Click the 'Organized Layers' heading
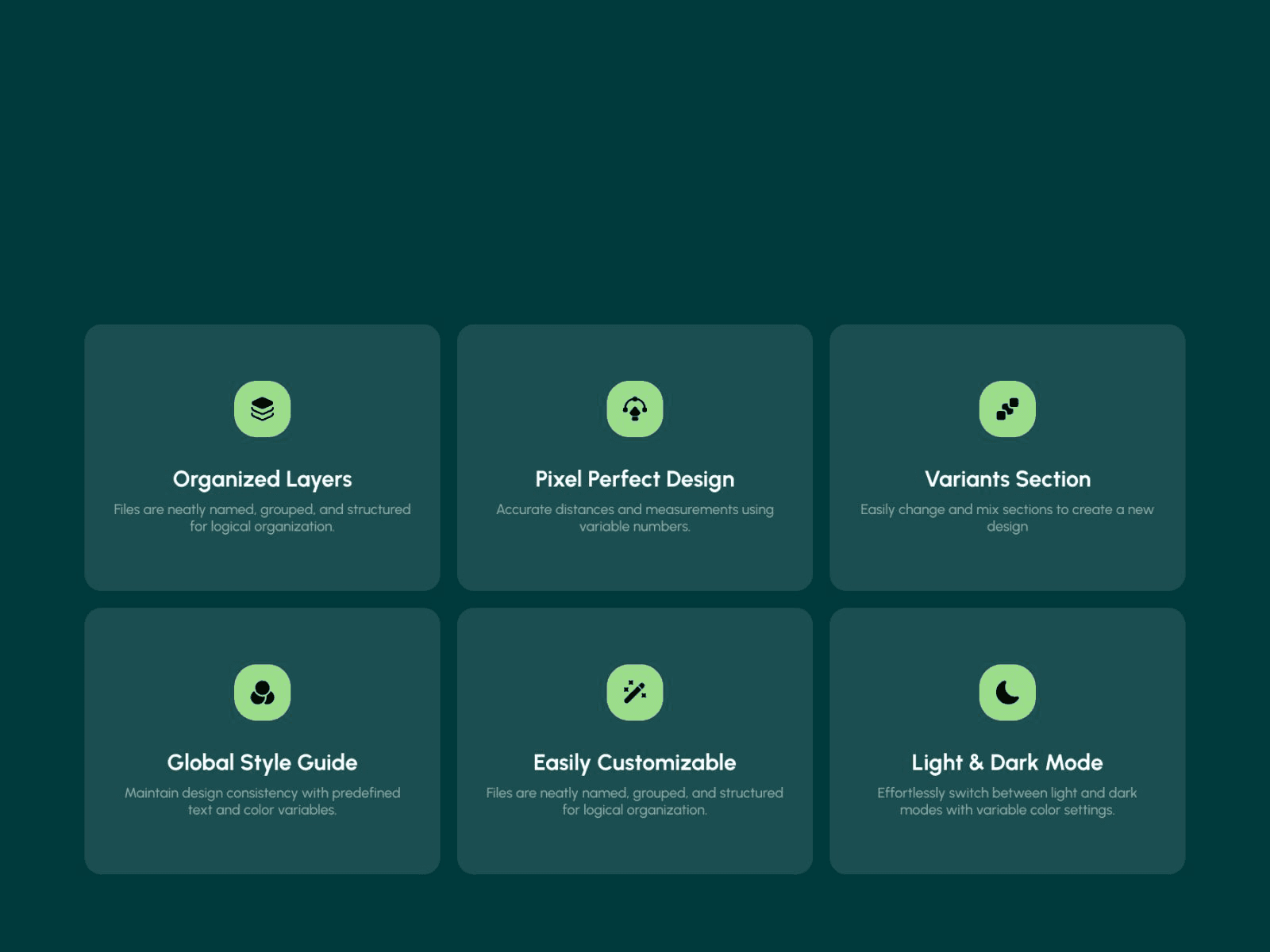 click(262, 479)
